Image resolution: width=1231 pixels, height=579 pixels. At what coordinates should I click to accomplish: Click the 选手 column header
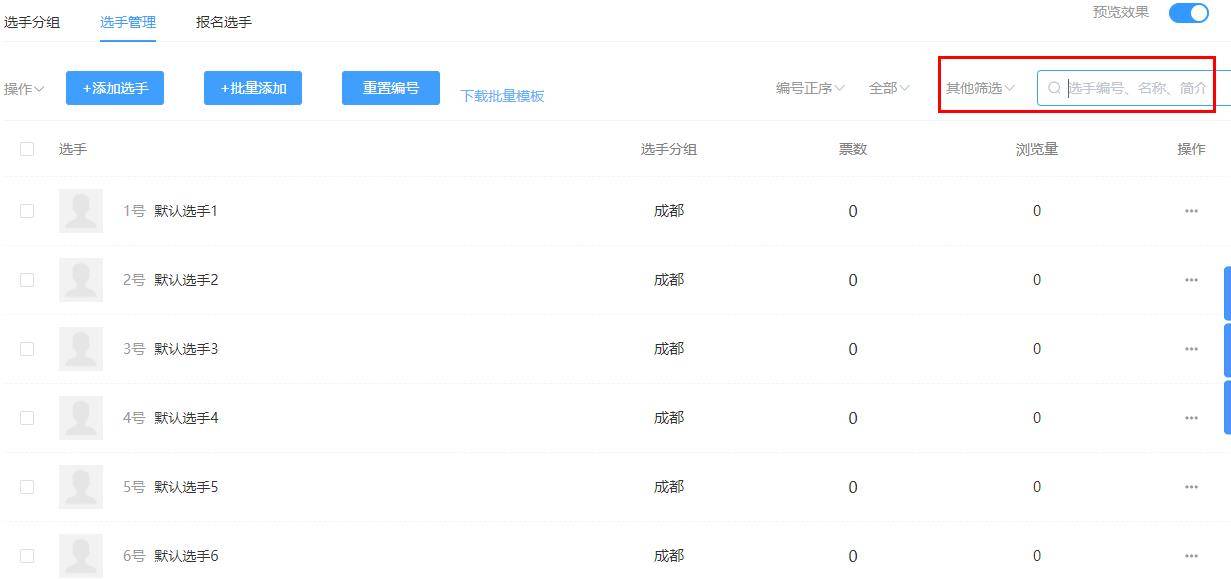tap(73, 149)
